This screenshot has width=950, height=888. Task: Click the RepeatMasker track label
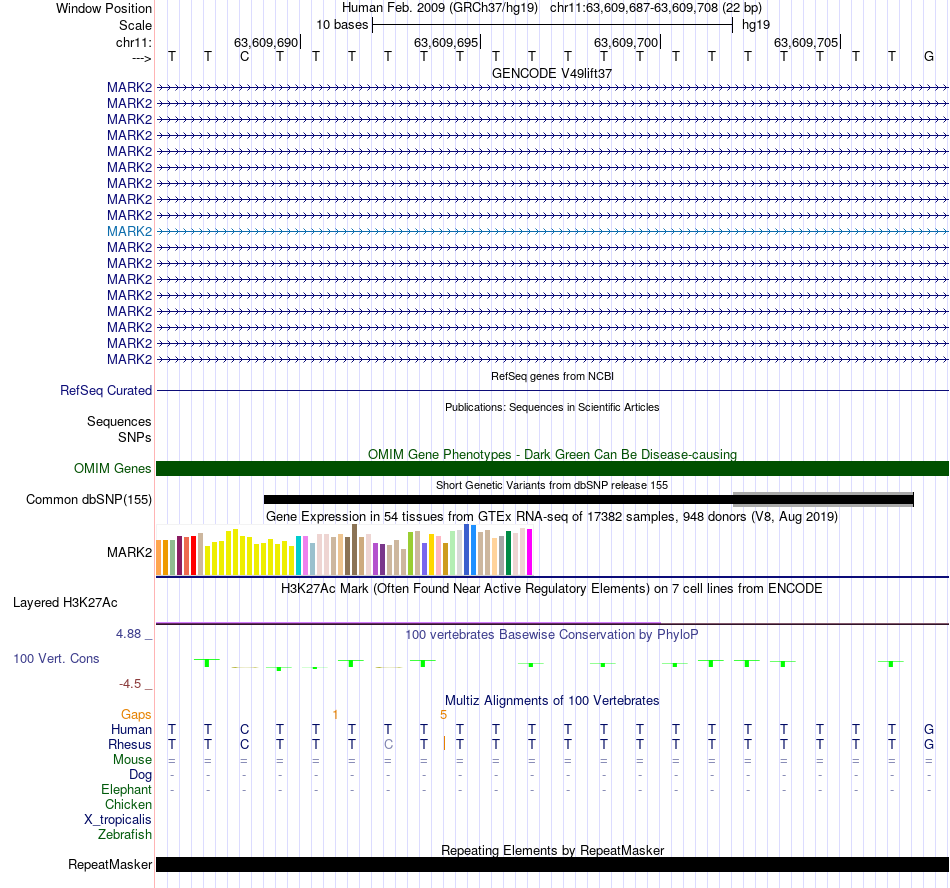click(x=110, y=864)
